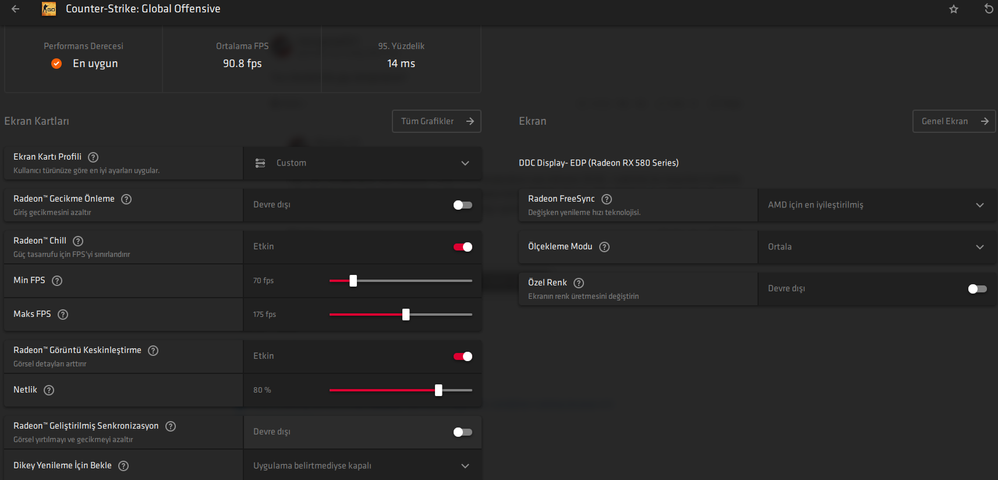
Task: Click the Counter-Strike: Global Offensive title
Action: coord(144,9)
